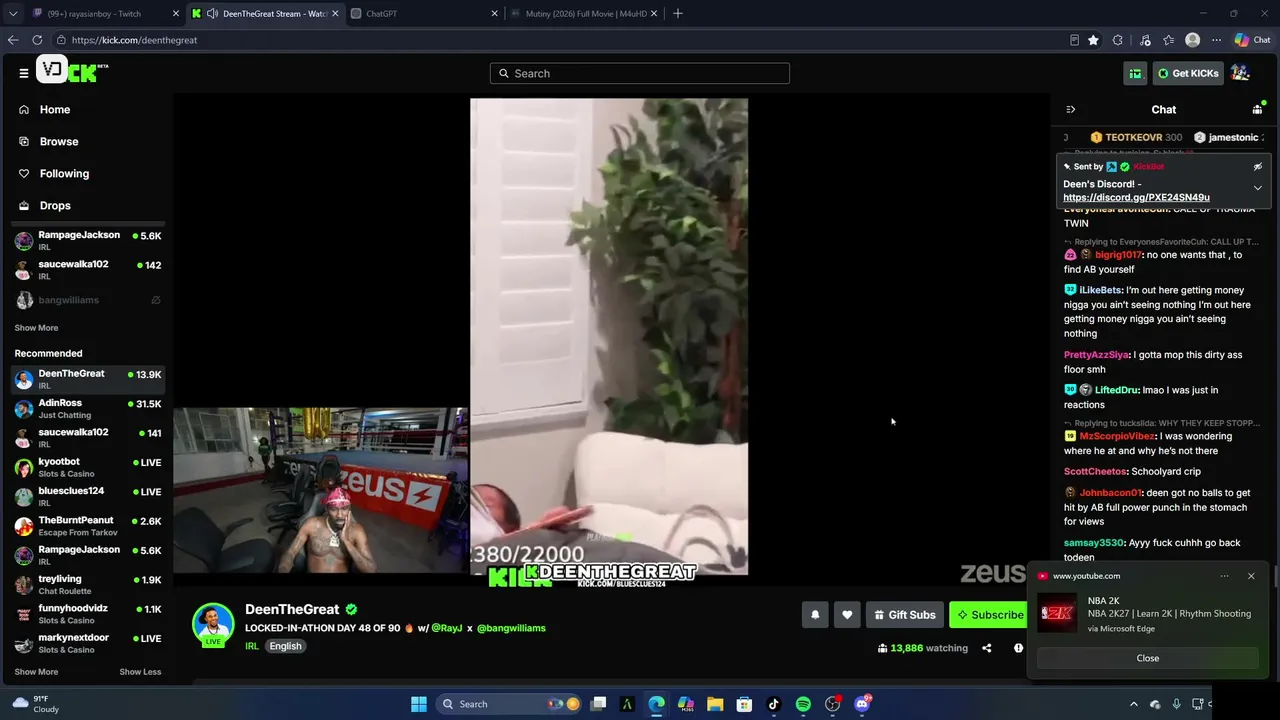The width and height of the screenshot is (1280, 720).
Task: Open the browser favorites list icon
Action: click(1168, 40)
